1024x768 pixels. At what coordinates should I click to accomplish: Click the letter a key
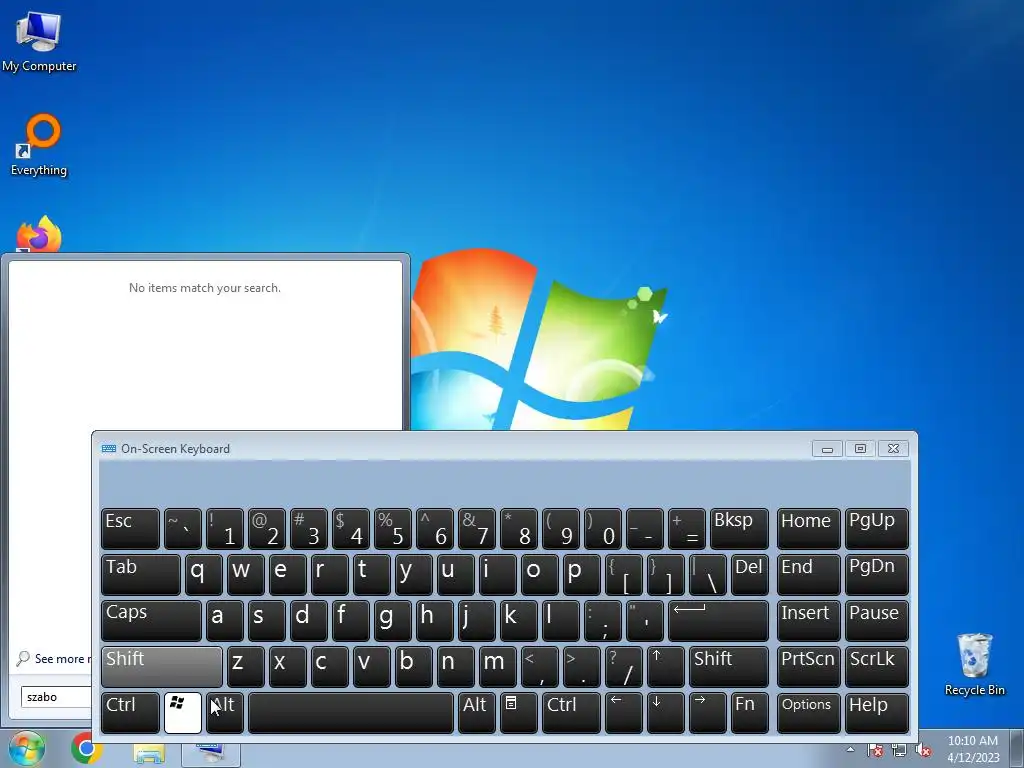(225, 620)
